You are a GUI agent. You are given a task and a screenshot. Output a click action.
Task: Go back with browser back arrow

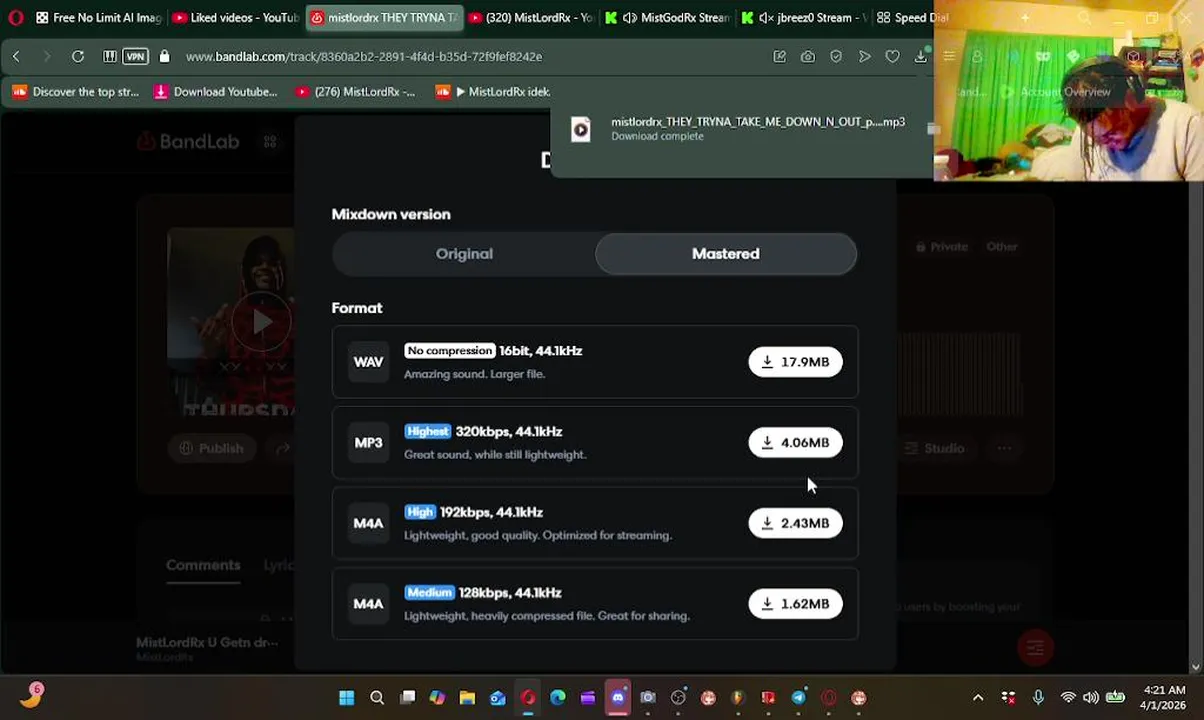[x=16, y=57]
